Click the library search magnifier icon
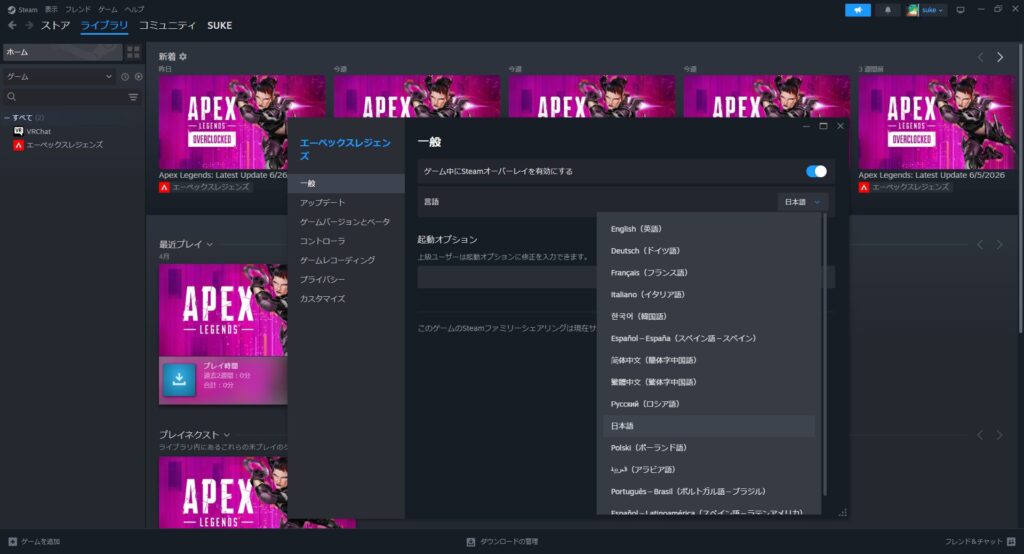1024x554 pixels. (x=11, y=97)
